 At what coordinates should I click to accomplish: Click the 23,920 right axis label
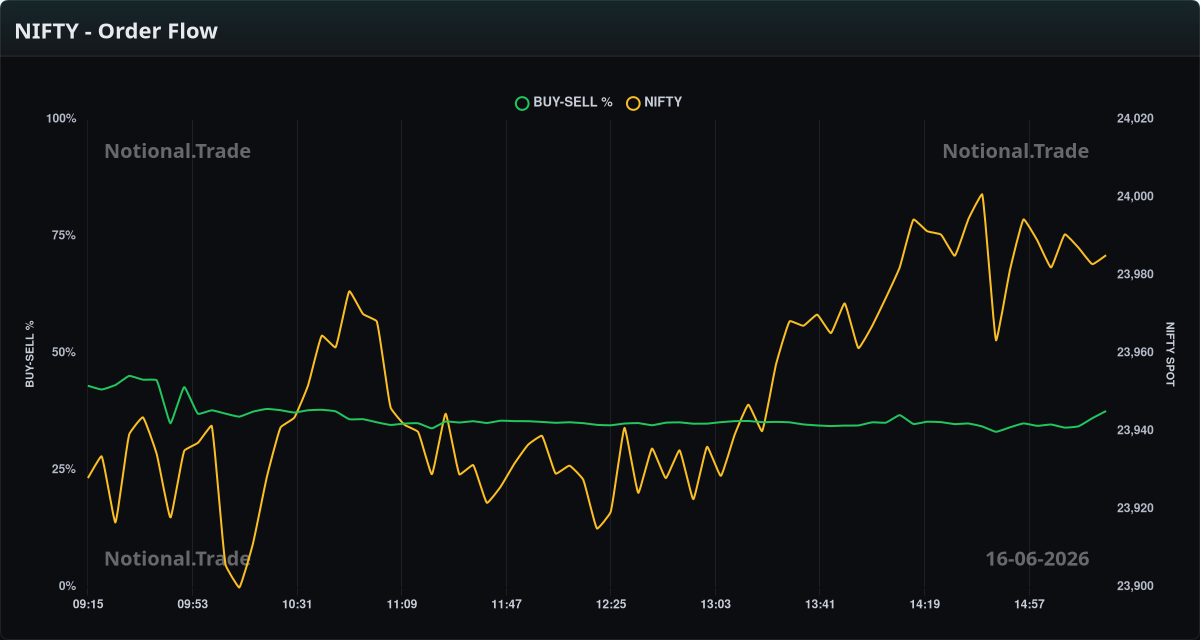(1135, 509)
